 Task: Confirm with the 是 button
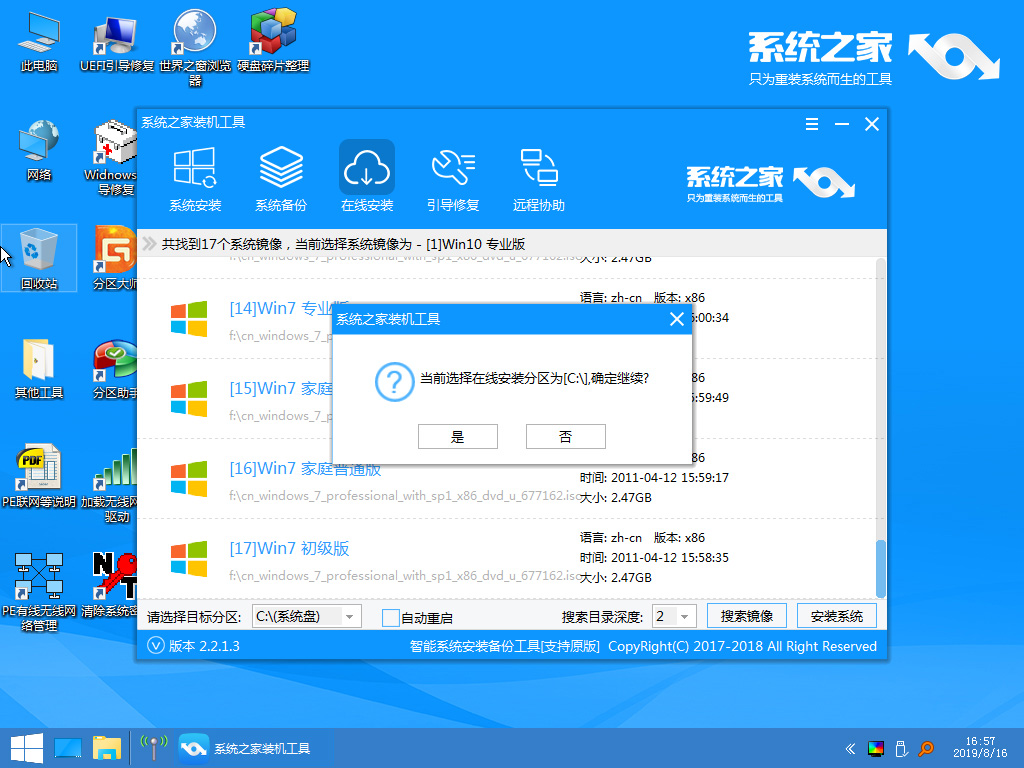click(458, 436)
